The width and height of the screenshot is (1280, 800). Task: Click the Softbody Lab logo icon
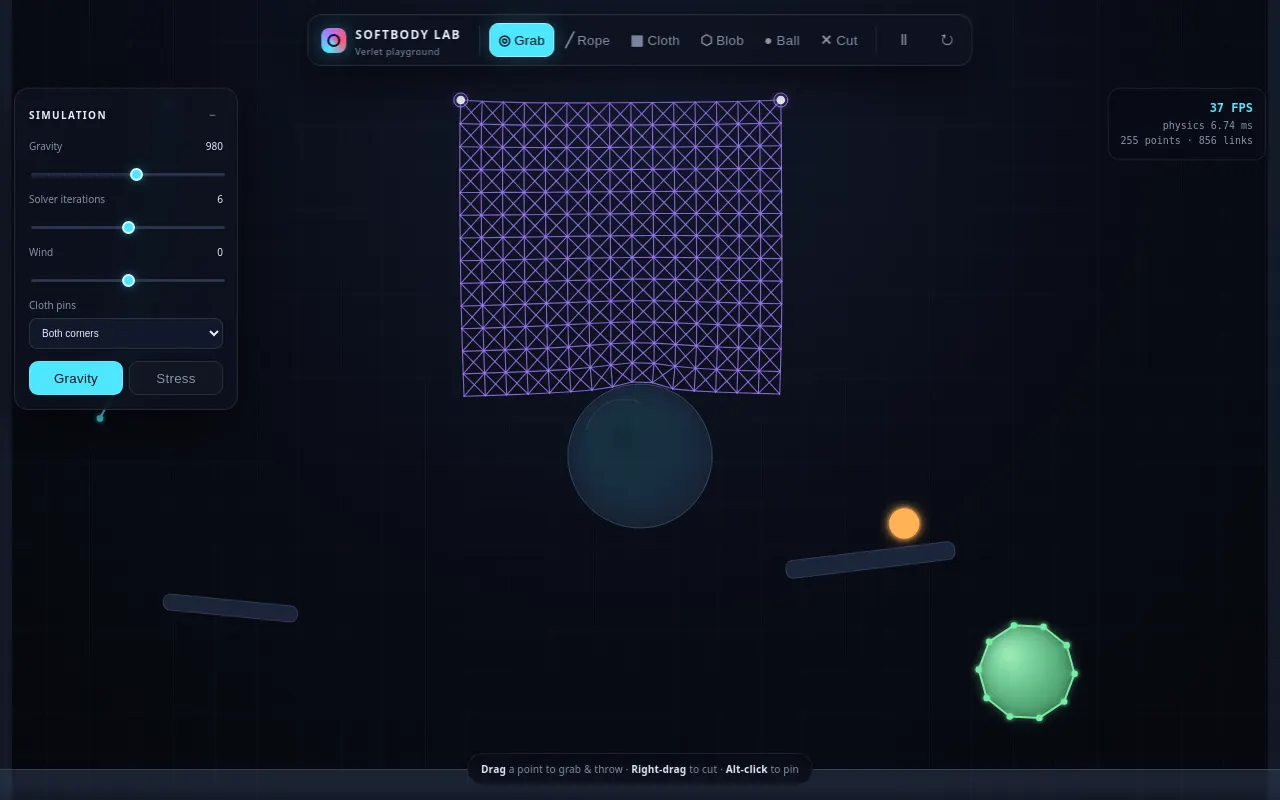coord(334,40)
